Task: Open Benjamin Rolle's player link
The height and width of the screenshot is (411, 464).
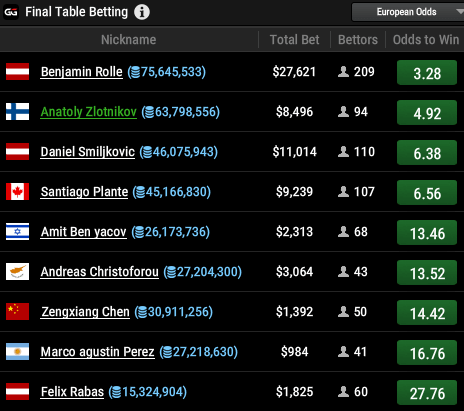Action: click(82, 72)
